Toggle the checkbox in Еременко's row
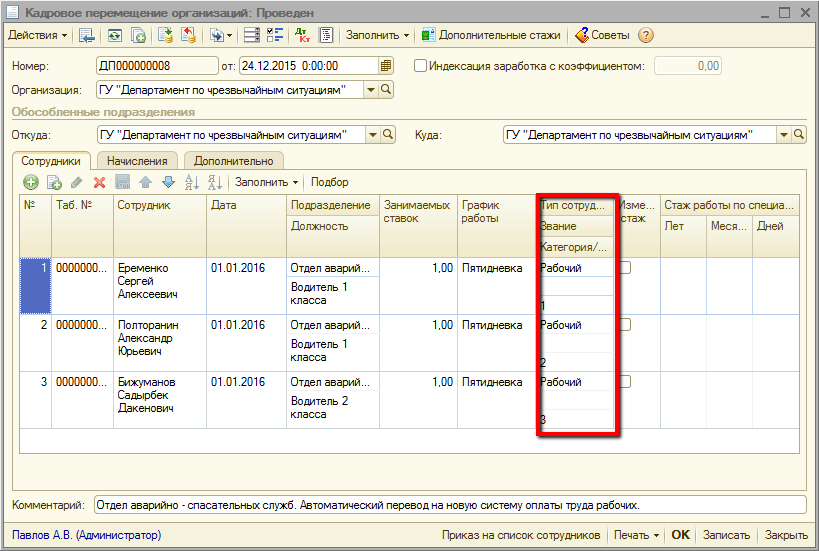 point(626,268)
